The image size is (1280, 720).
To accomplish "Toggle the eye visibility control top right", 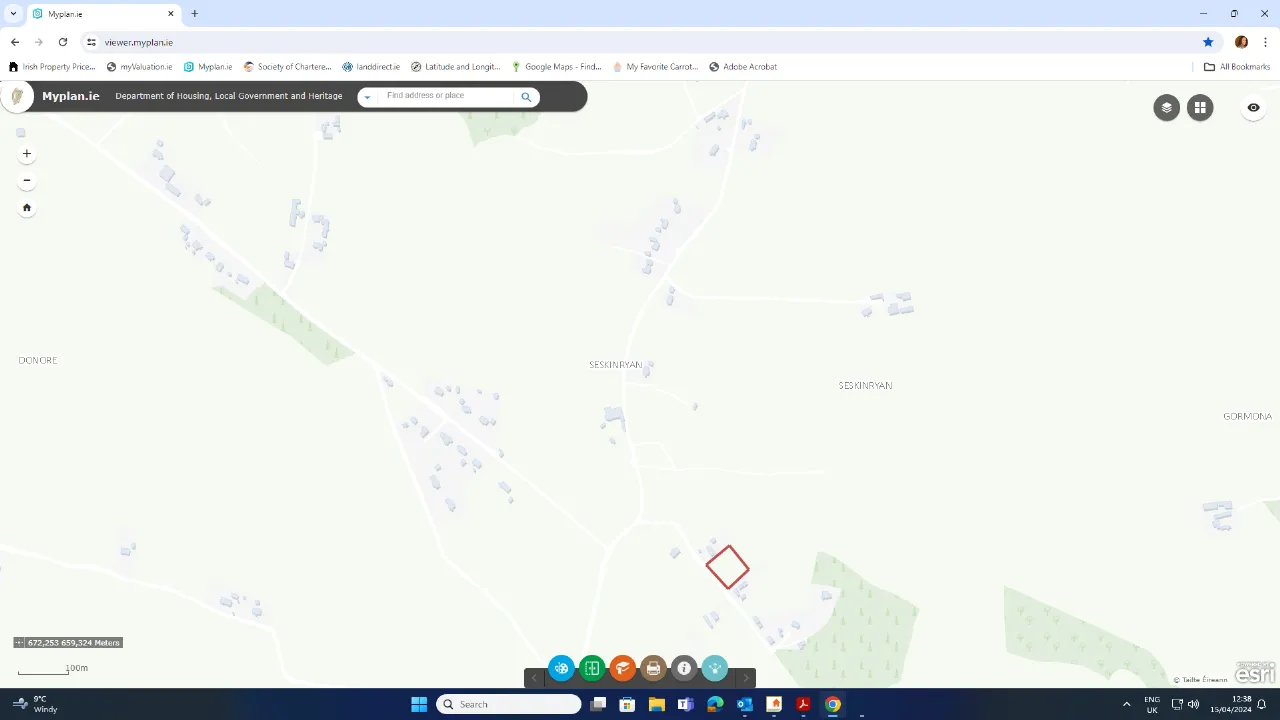I will click(x=1253, y=107).
